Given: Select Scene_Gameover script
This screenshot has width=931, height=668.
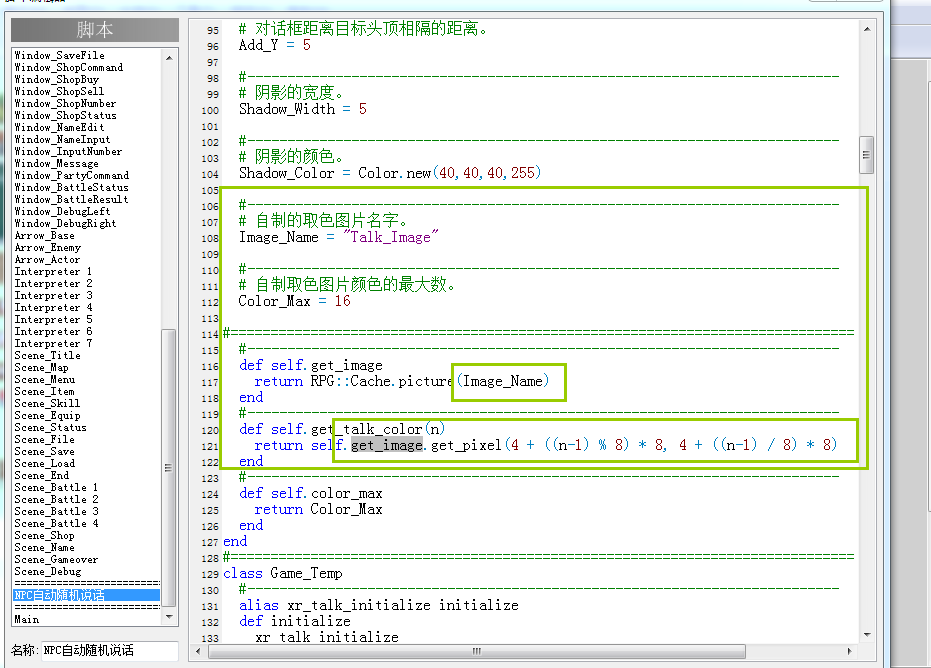Looking at the screenshot, I should 56,559.
